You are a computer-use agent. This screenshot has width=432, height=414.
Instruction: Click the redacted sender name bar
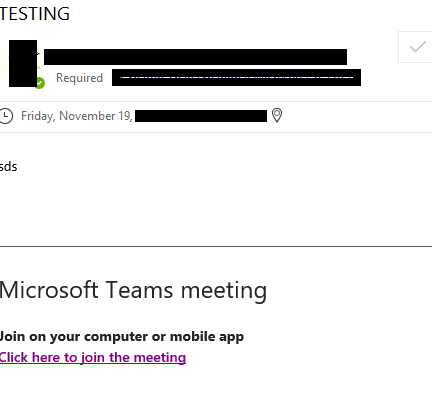tap(195, 57)
